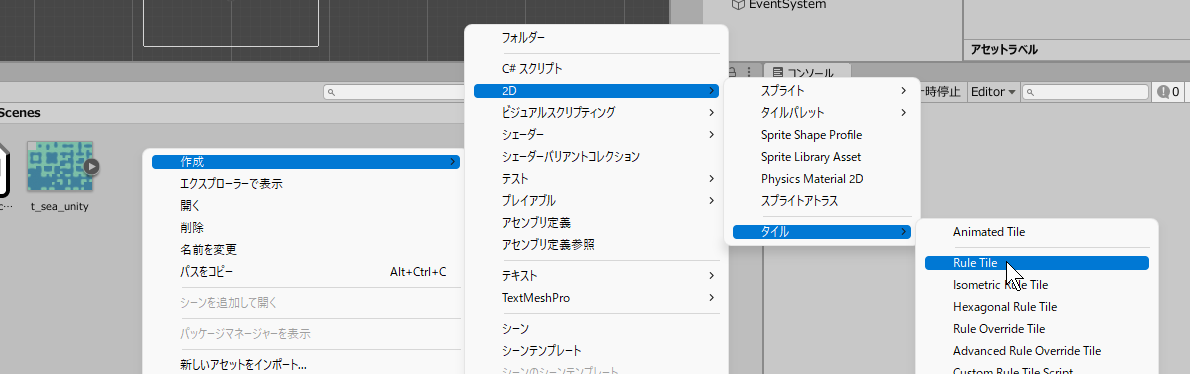Click the console search field
The width and height of the screenshot is (1190, 374).
[1085, 92]
